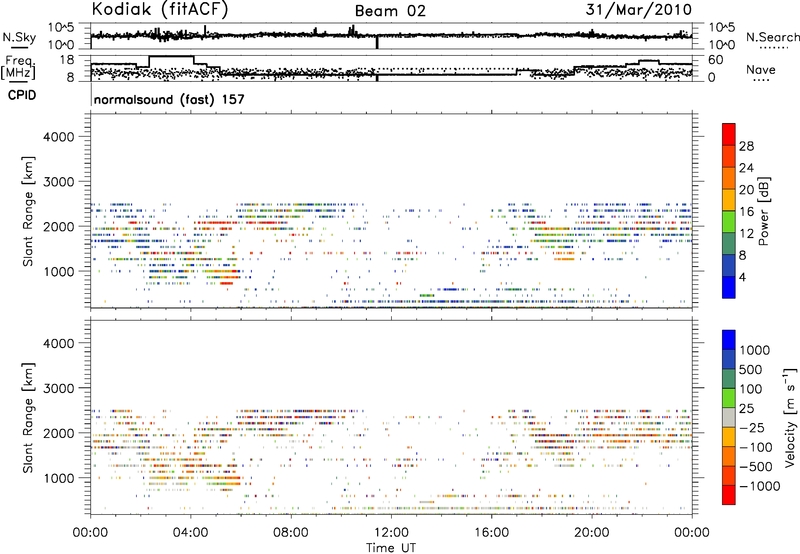Viewport: 800px width, 554px height.
Task: Click the "Velocity [m s-1]" colorbar title
Action: tap(790, 418)
